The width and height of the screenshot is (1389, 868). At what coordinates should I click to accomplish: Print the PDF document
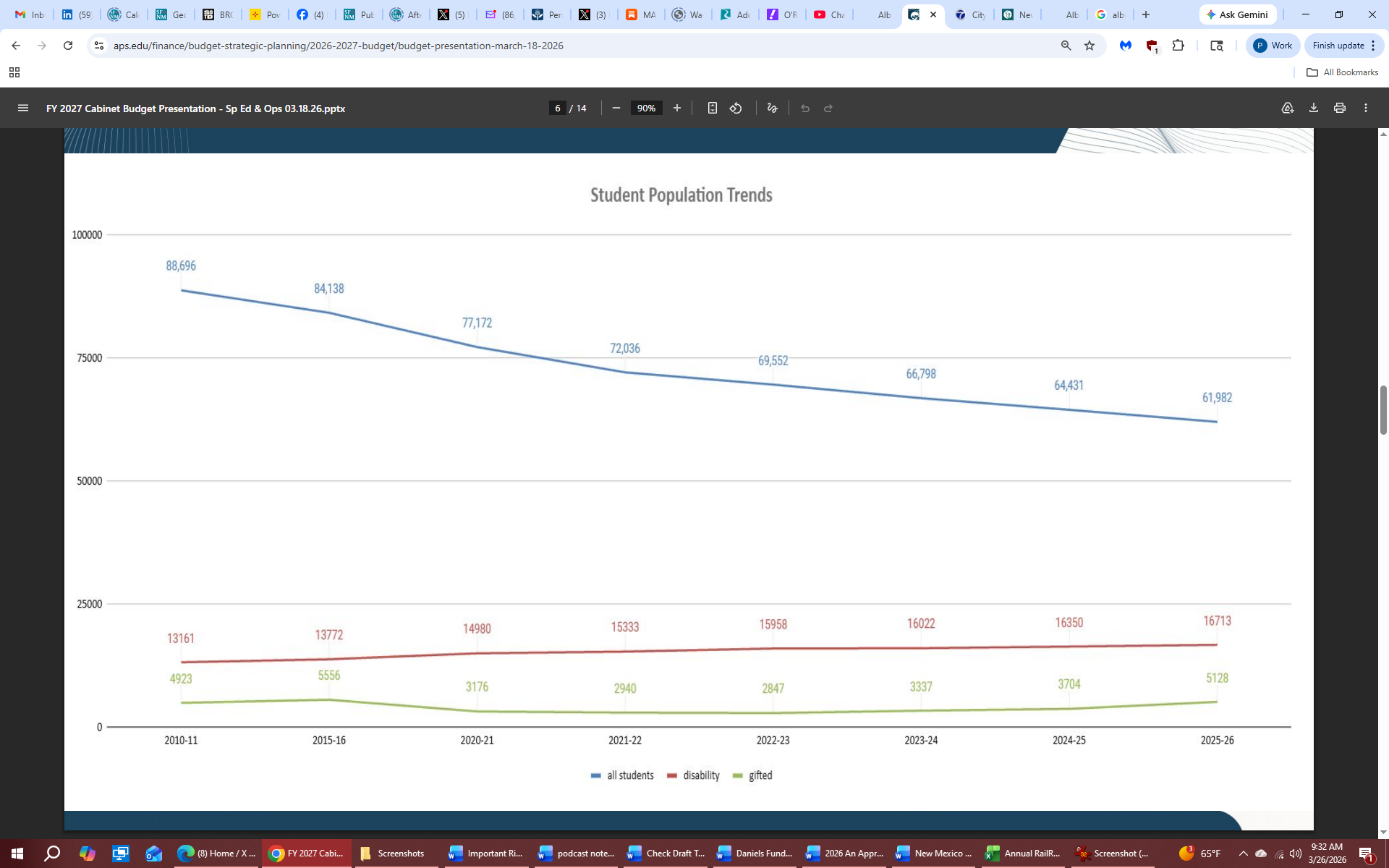(1340, 108)
